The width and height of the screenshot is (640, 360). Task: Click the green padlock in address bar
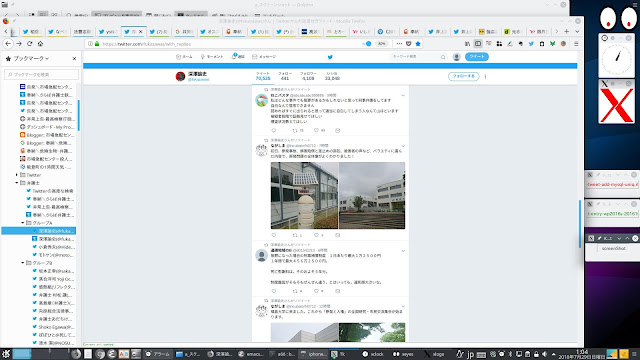[x=97, y=44]
